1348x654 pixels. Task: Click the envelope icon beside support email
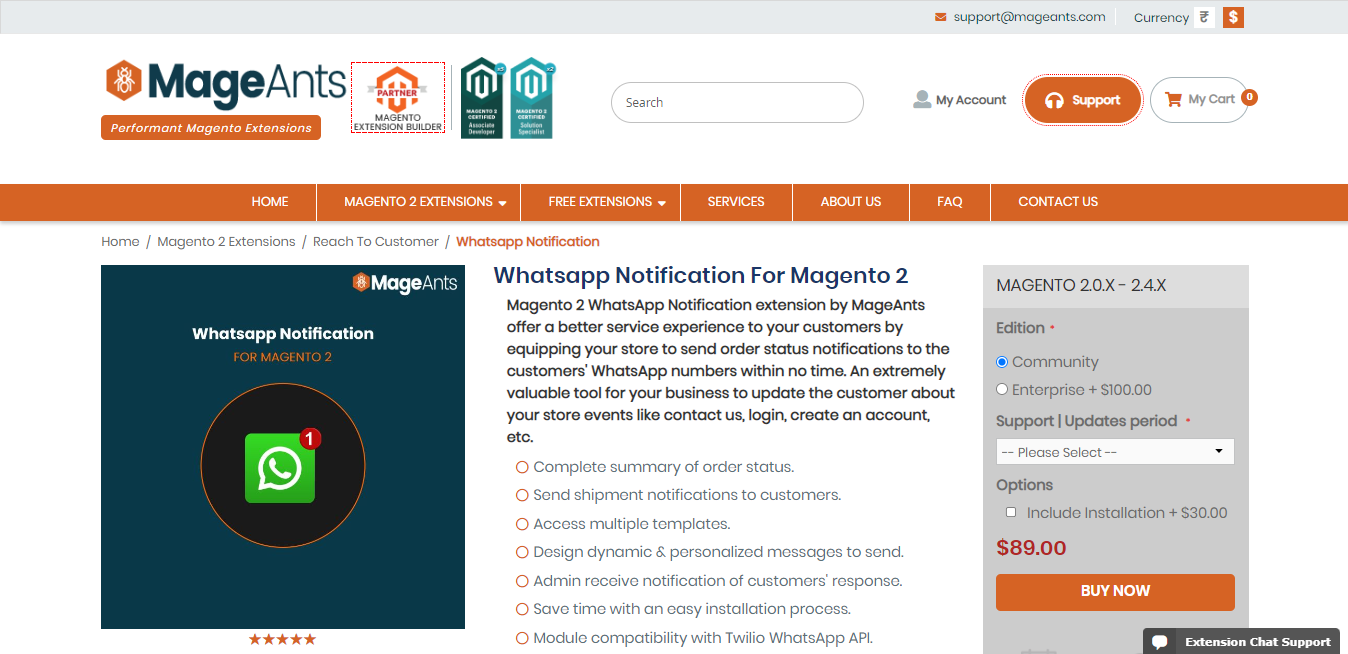coord(940,17)
